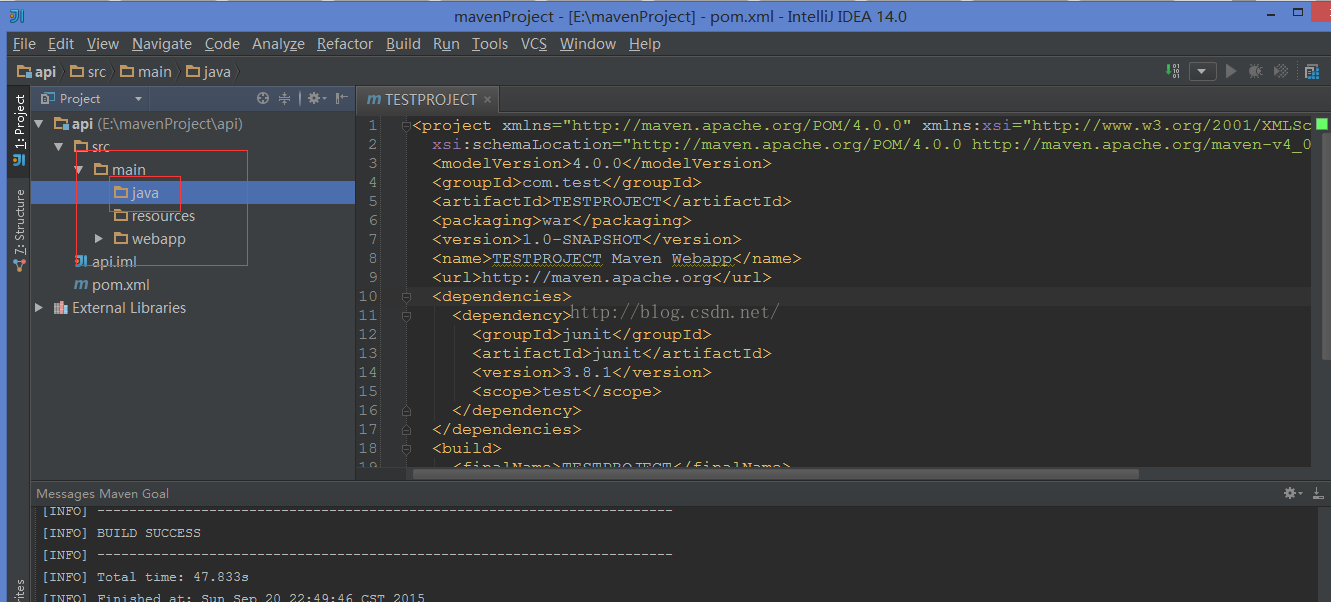Collapse the main folder node

79,170
